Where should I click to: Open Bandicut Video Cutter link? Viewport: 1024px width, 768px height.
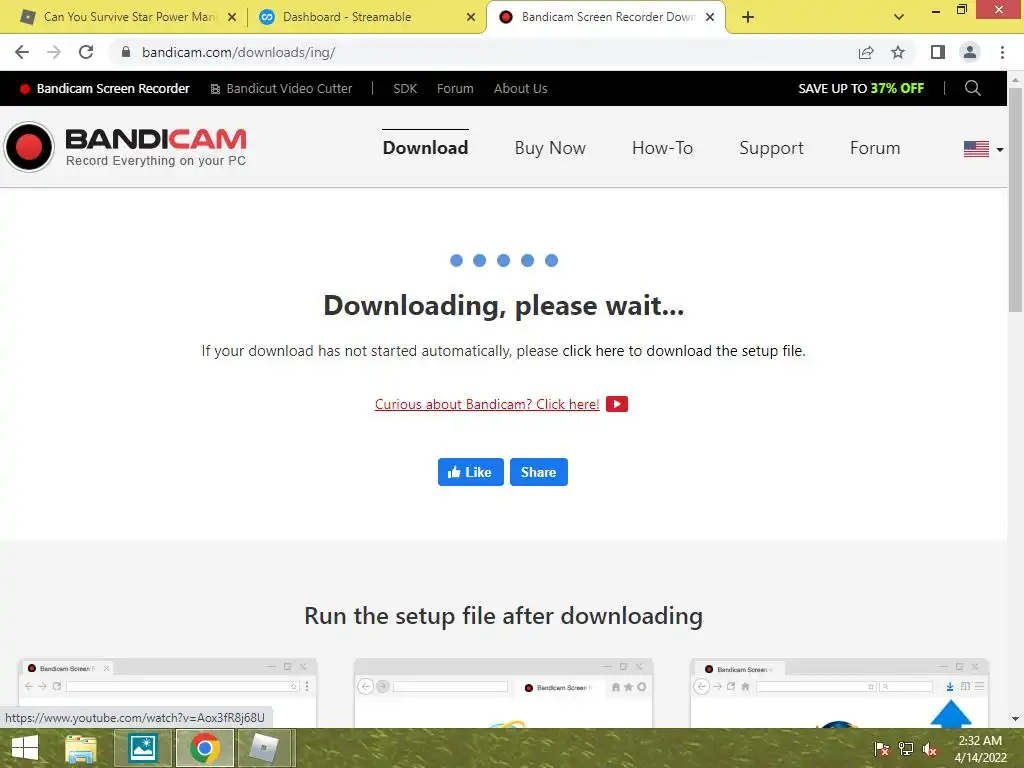(x=281, y=88)
